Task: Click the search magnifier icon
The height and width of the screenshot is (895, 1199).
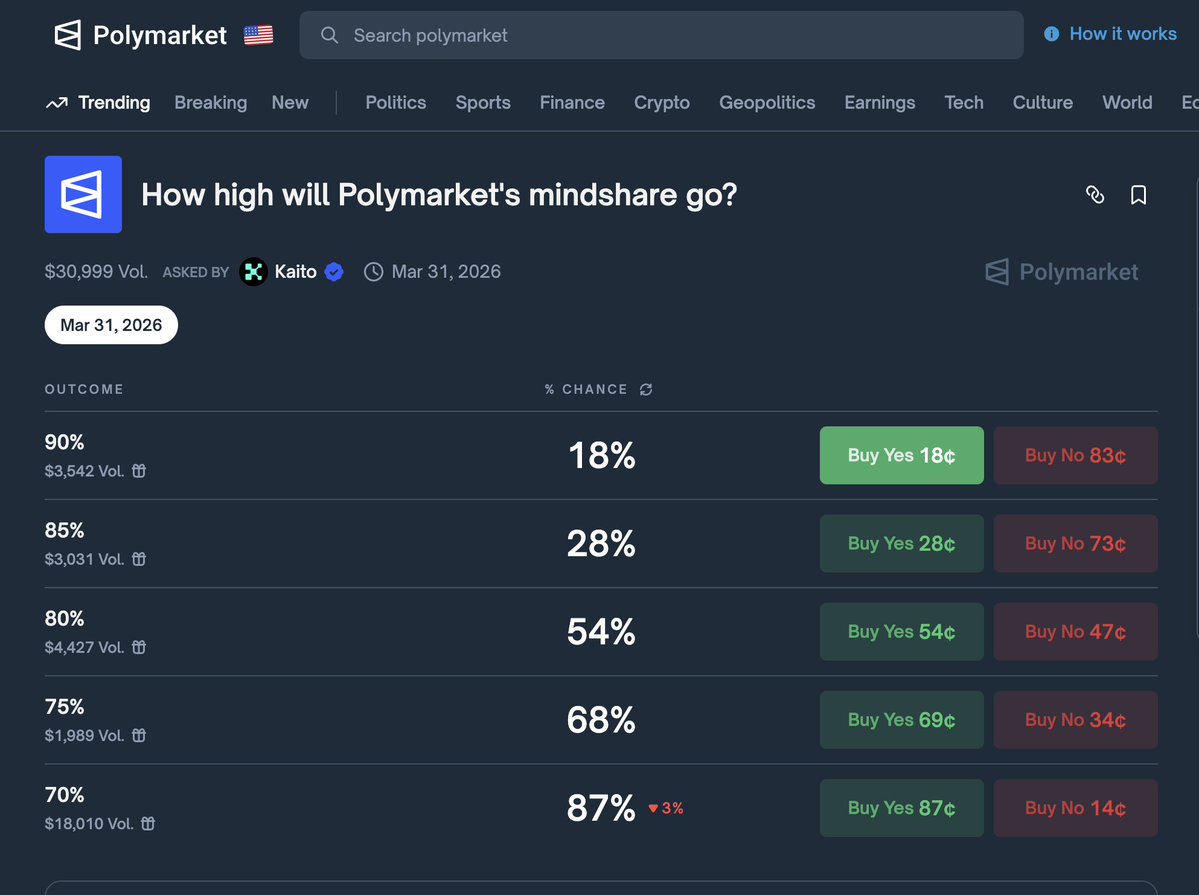Action: (329, 35)
